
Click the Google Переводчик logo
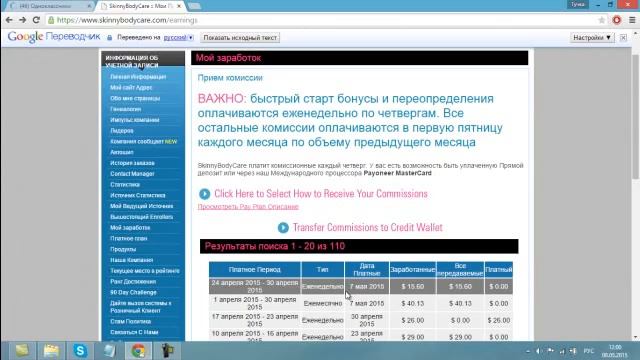coord(54,37)
